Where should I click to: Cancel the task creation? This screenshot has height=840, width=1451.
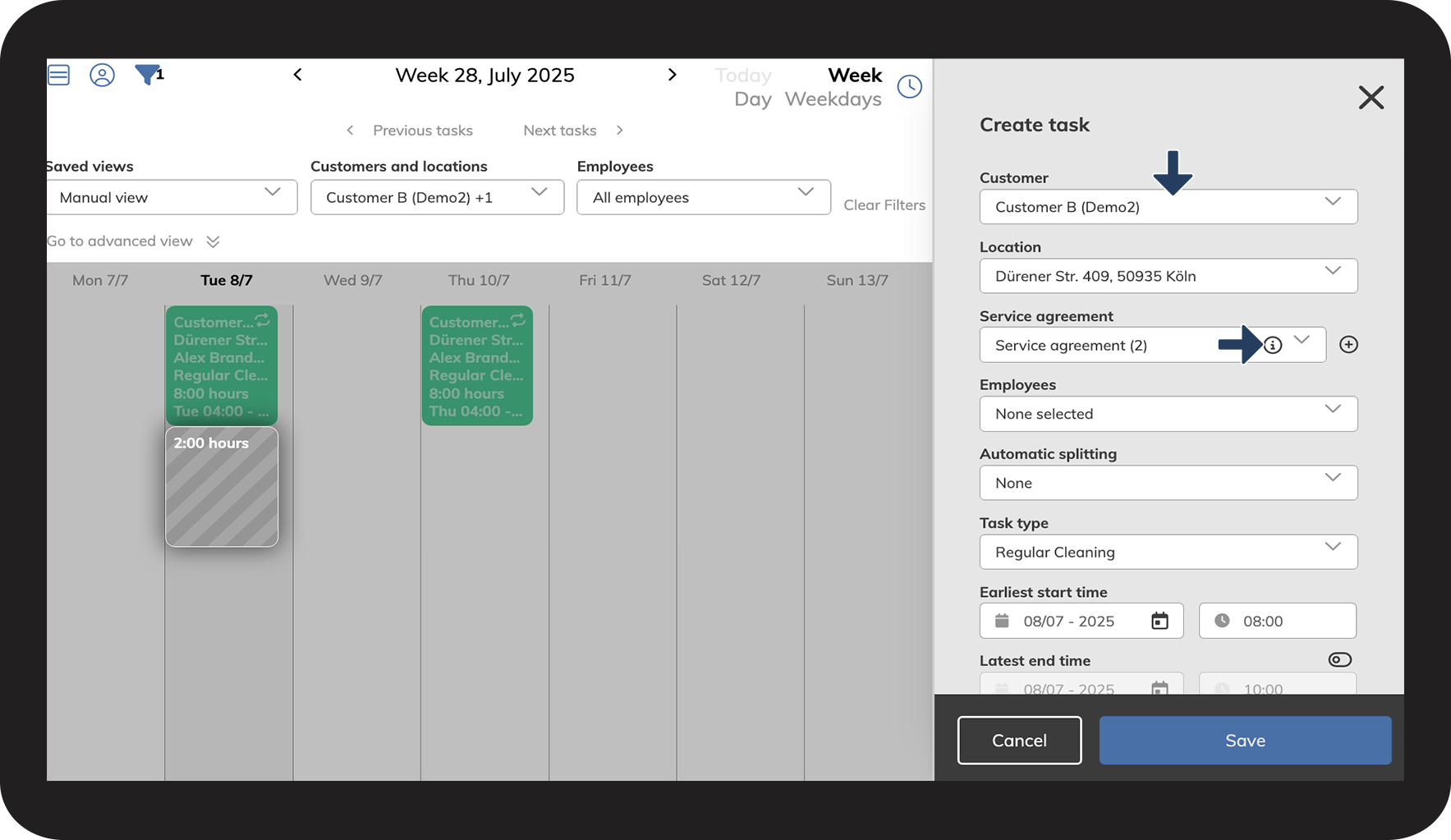pyautogui.click(x=1019, y=741)
